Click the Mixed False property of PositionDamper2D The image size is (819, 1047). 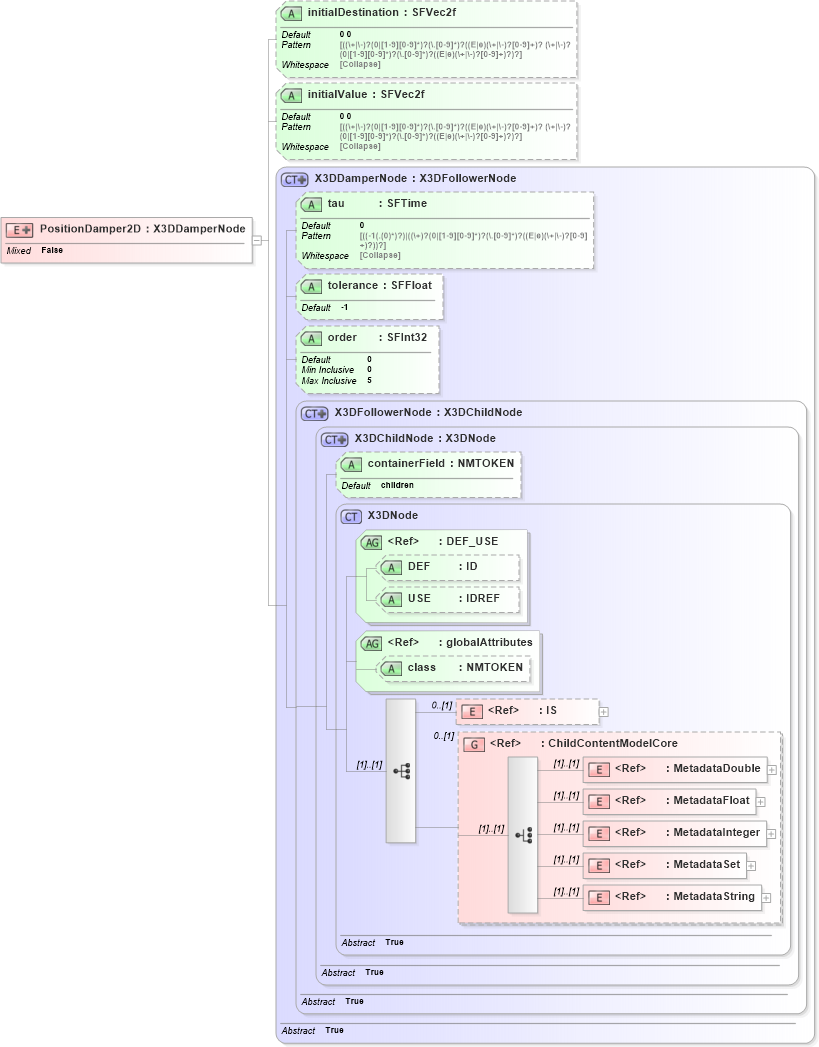pos(35,250)
